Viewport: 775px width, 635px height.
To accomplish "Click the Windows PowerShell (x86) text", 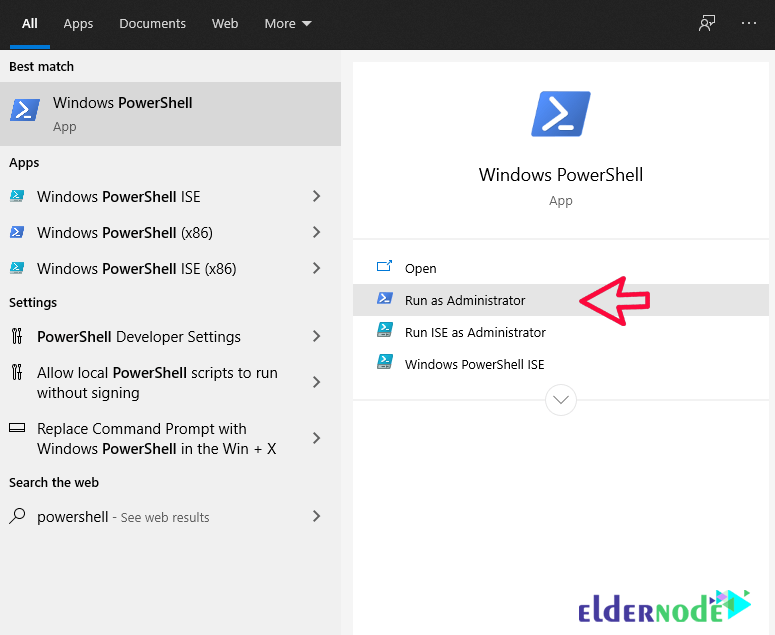I will (125, 233).
